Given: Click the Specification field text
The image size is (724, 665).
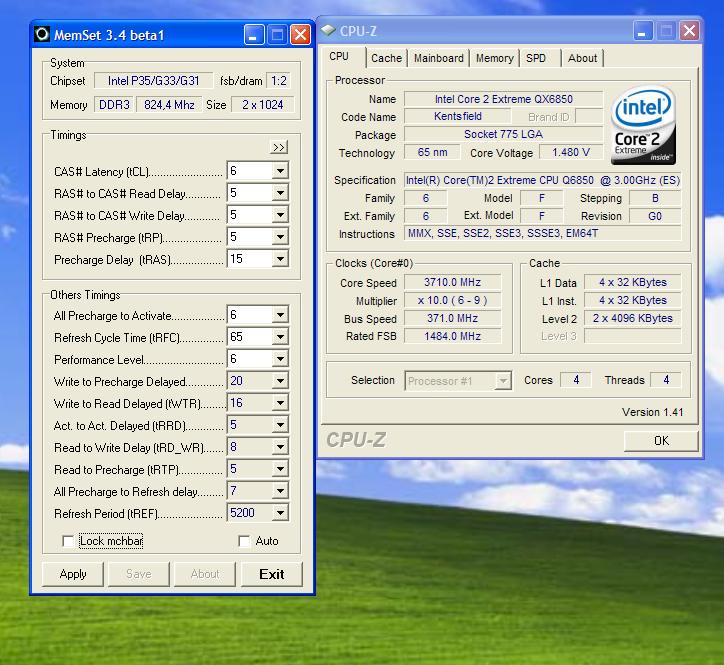Looking at the screenshot, I should point(543,180).
